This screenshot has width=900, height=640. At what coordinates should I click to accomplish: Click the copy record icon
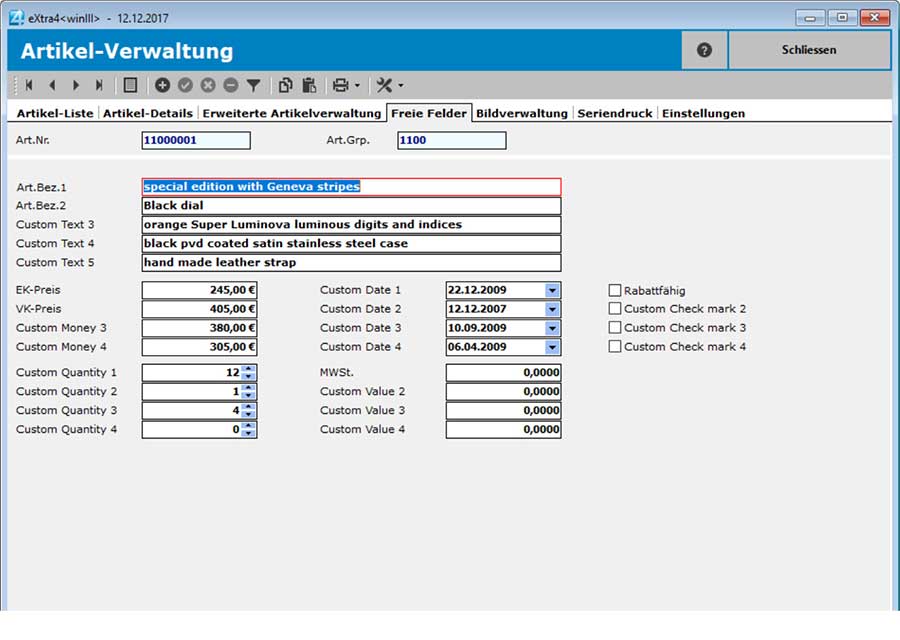(285, 85)
